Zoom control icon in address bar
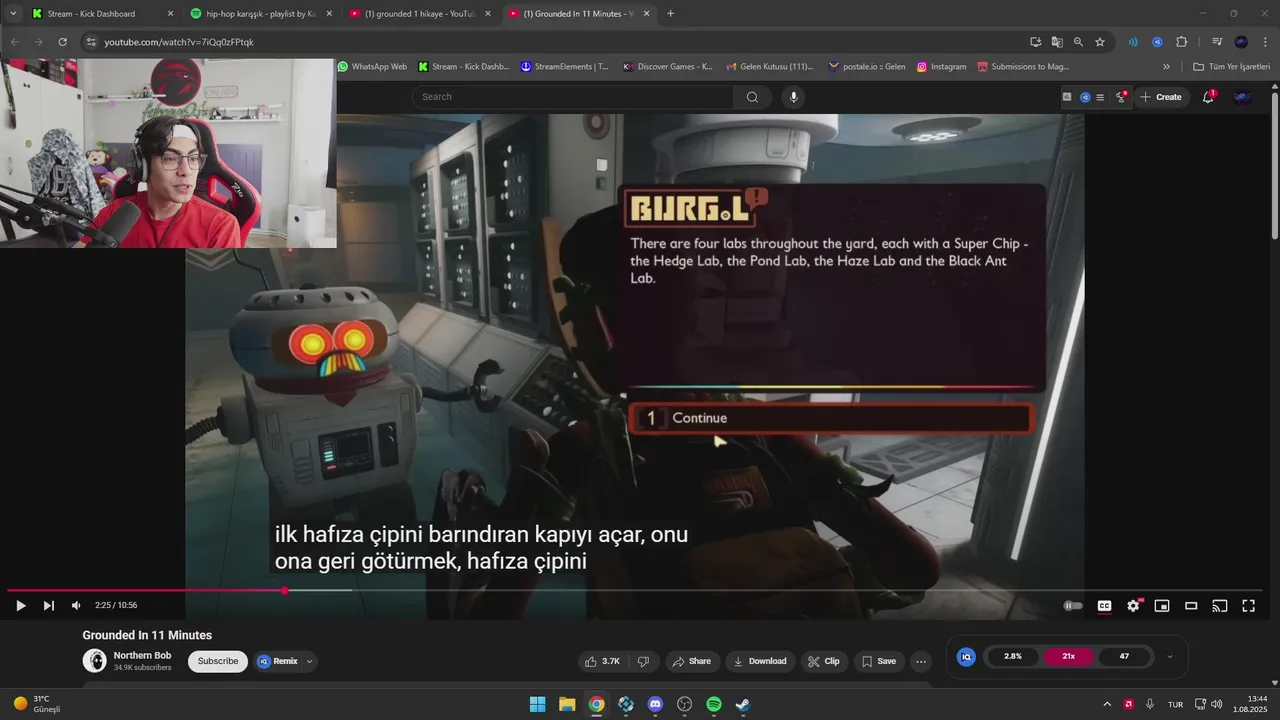1280x720 pixels. click(1078, 42)
